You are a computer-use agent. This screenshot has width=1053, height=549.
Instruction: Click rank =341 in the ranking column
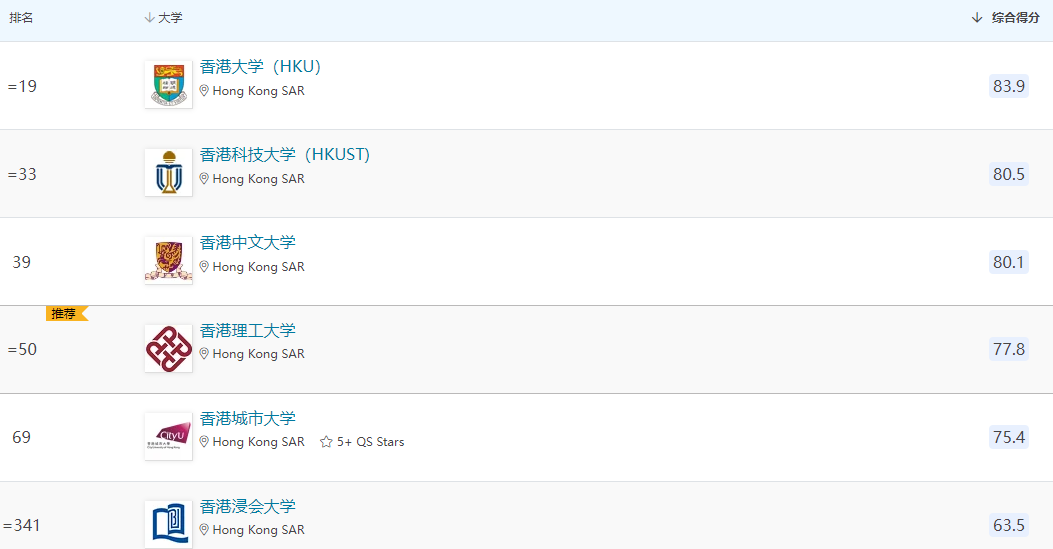coord(21,525)
